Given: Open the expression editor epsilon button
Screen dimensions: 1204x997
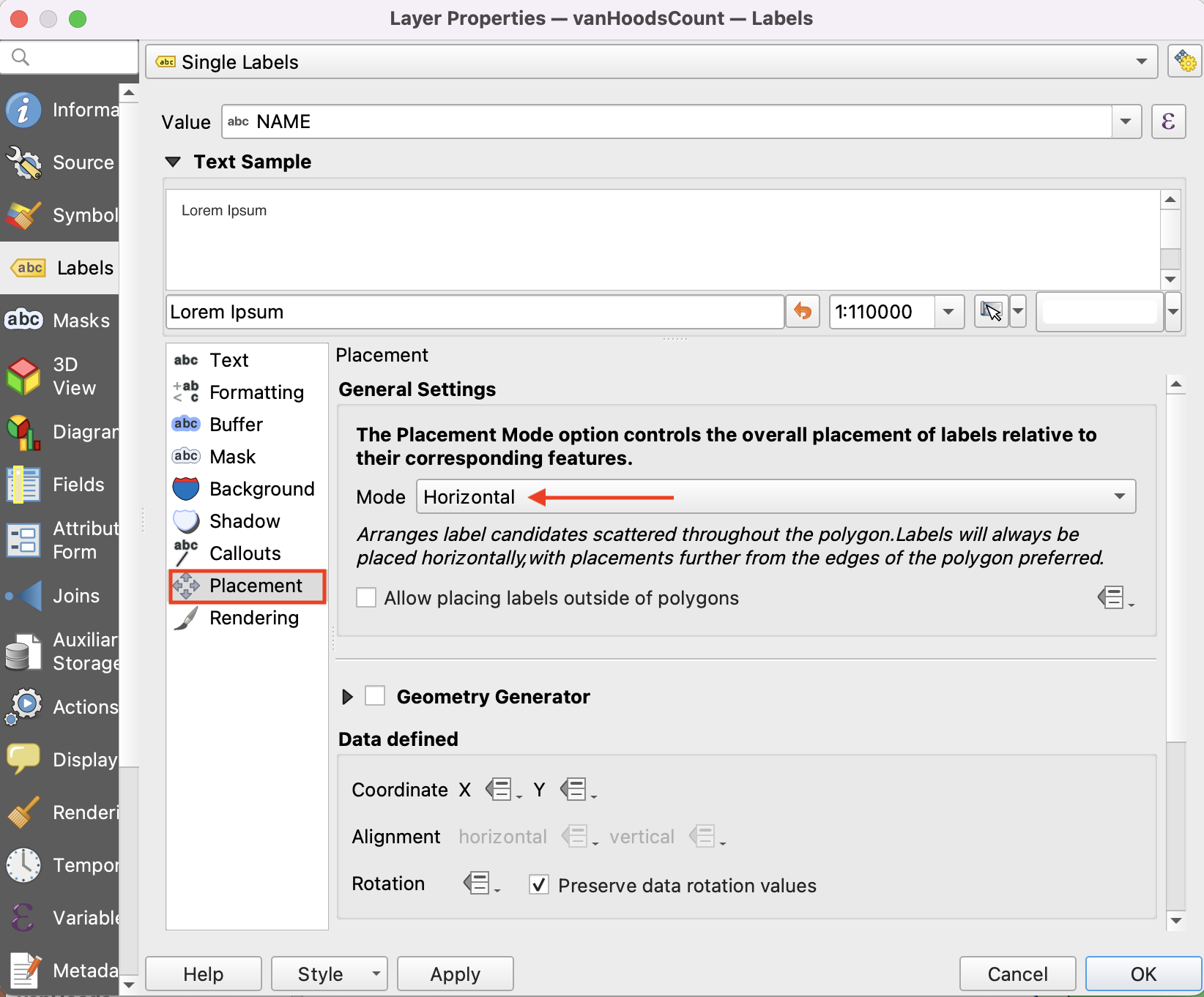Looking at the screenshot, I should tap(1168, 122).
